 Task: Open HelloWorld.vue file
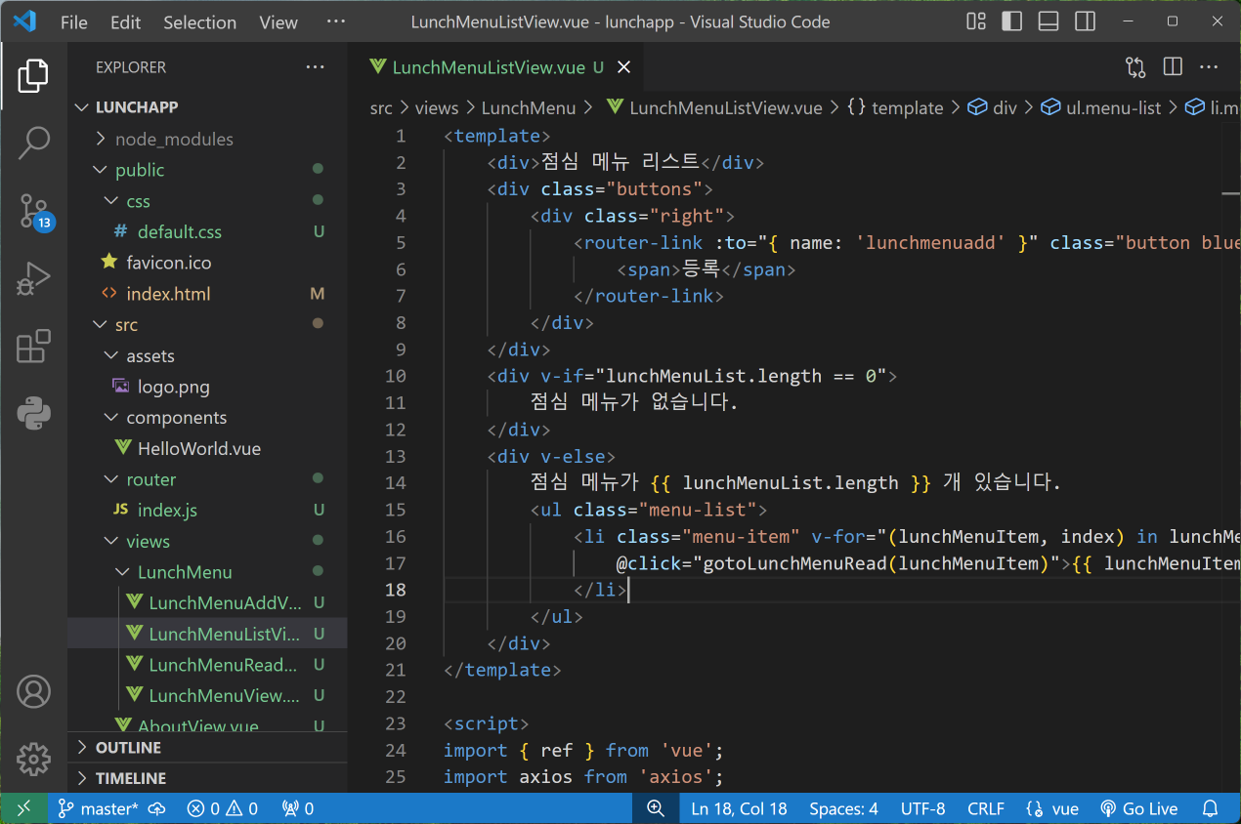(208, 449)
